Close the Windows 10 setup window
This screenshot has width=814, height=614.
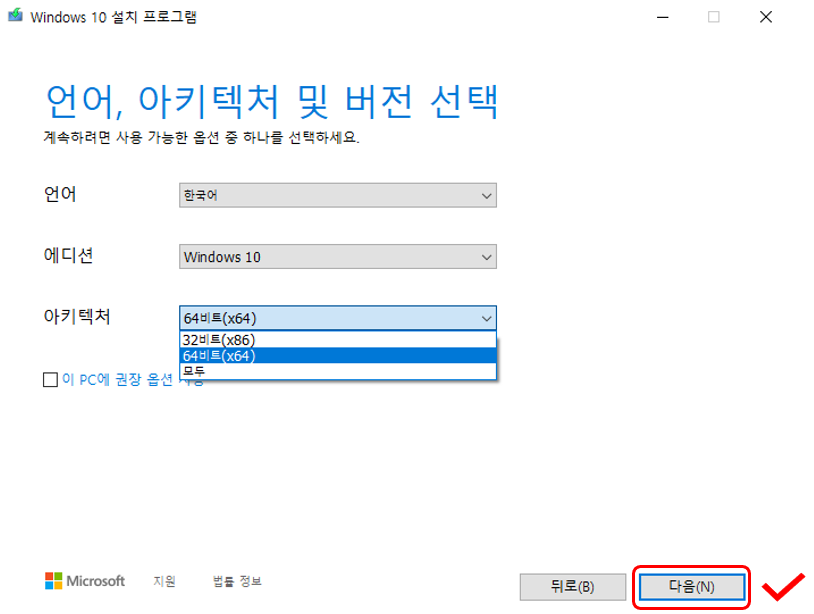pyautogui.click(x=766, y=17)
